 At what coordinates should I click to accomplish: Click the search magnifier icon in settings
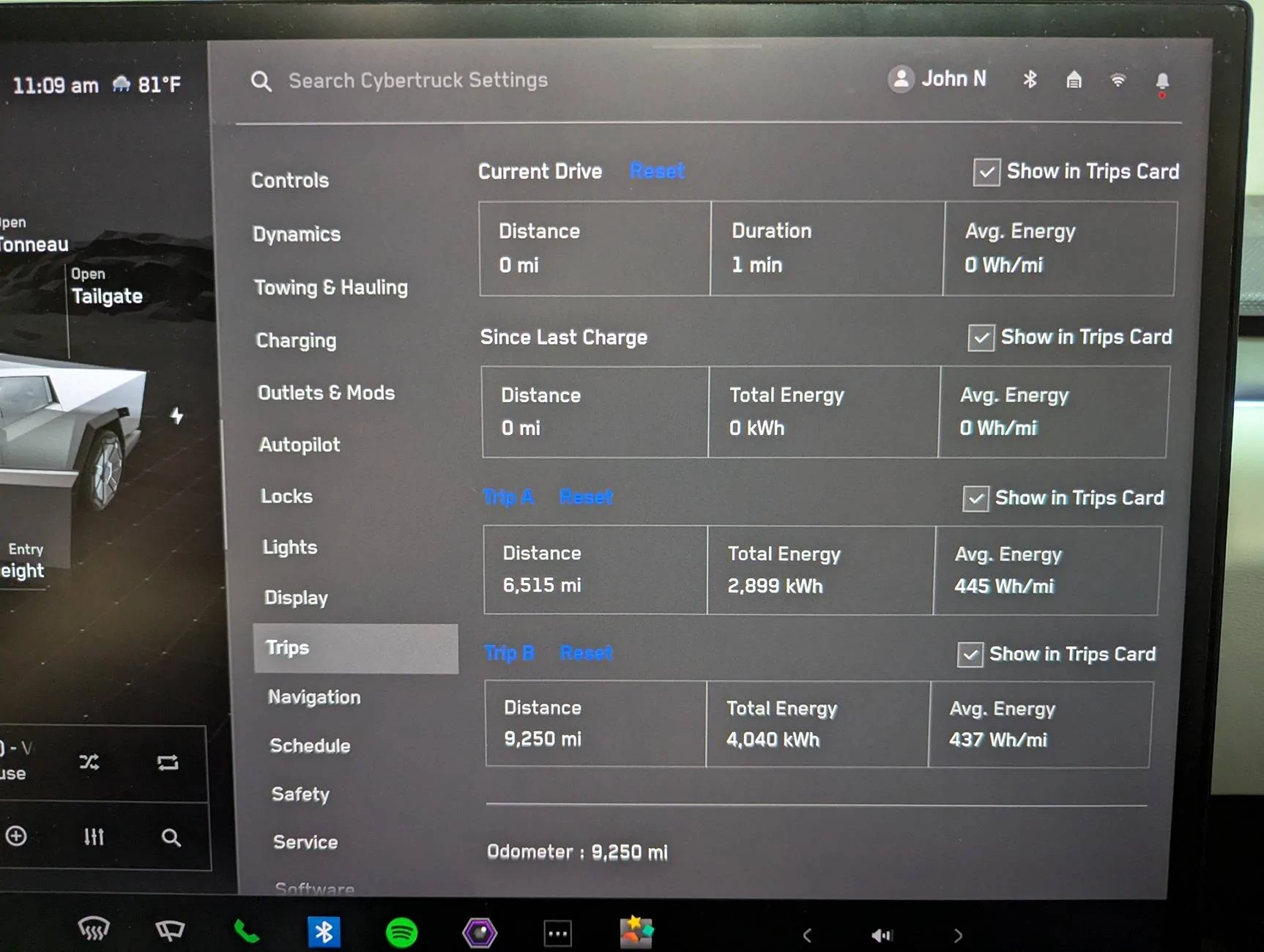(261, 81)
